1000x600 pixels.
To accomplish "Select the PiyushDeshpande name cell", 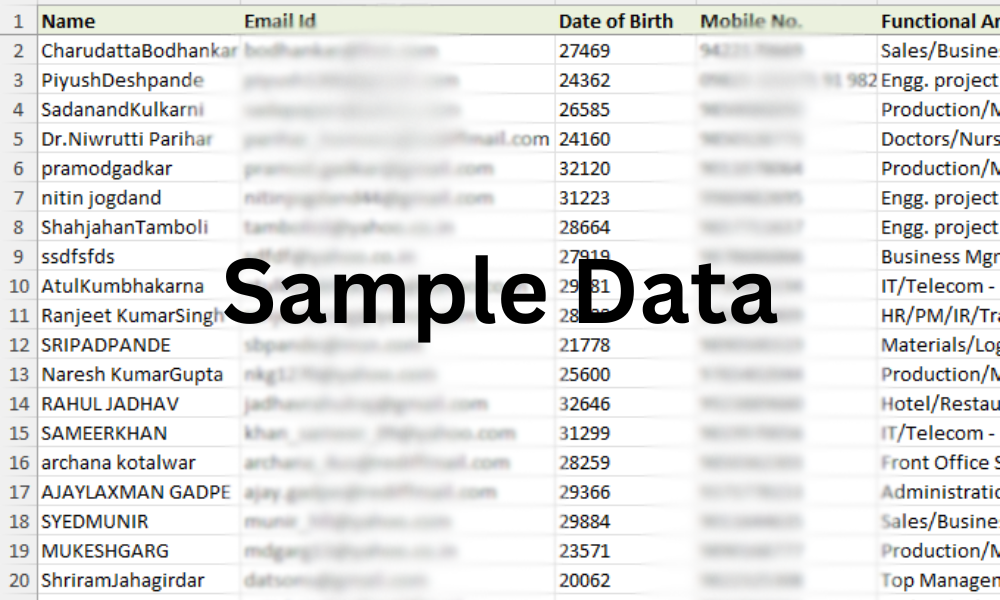I will pos(138,80).
